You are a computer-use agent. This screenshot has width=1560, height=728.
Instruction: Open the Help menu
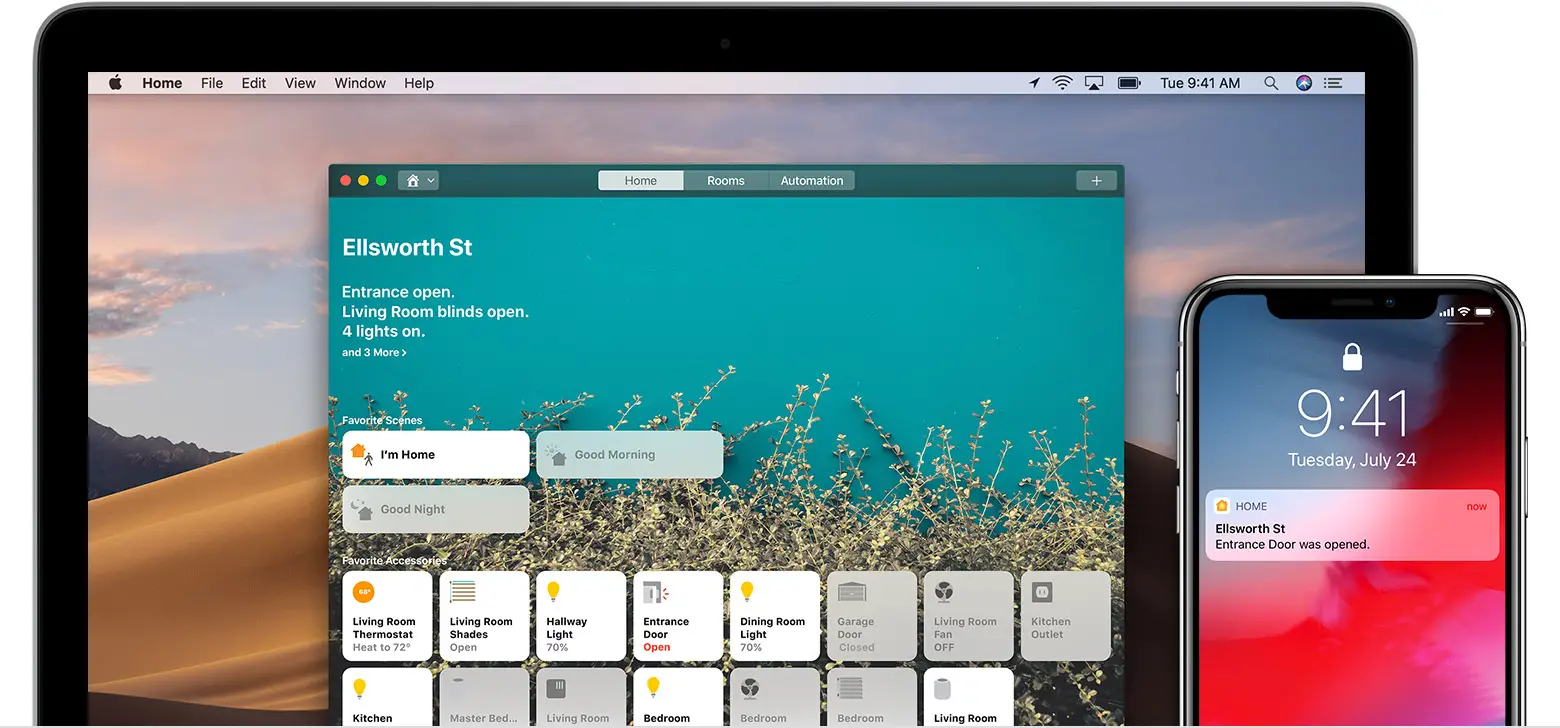(419, 83)
